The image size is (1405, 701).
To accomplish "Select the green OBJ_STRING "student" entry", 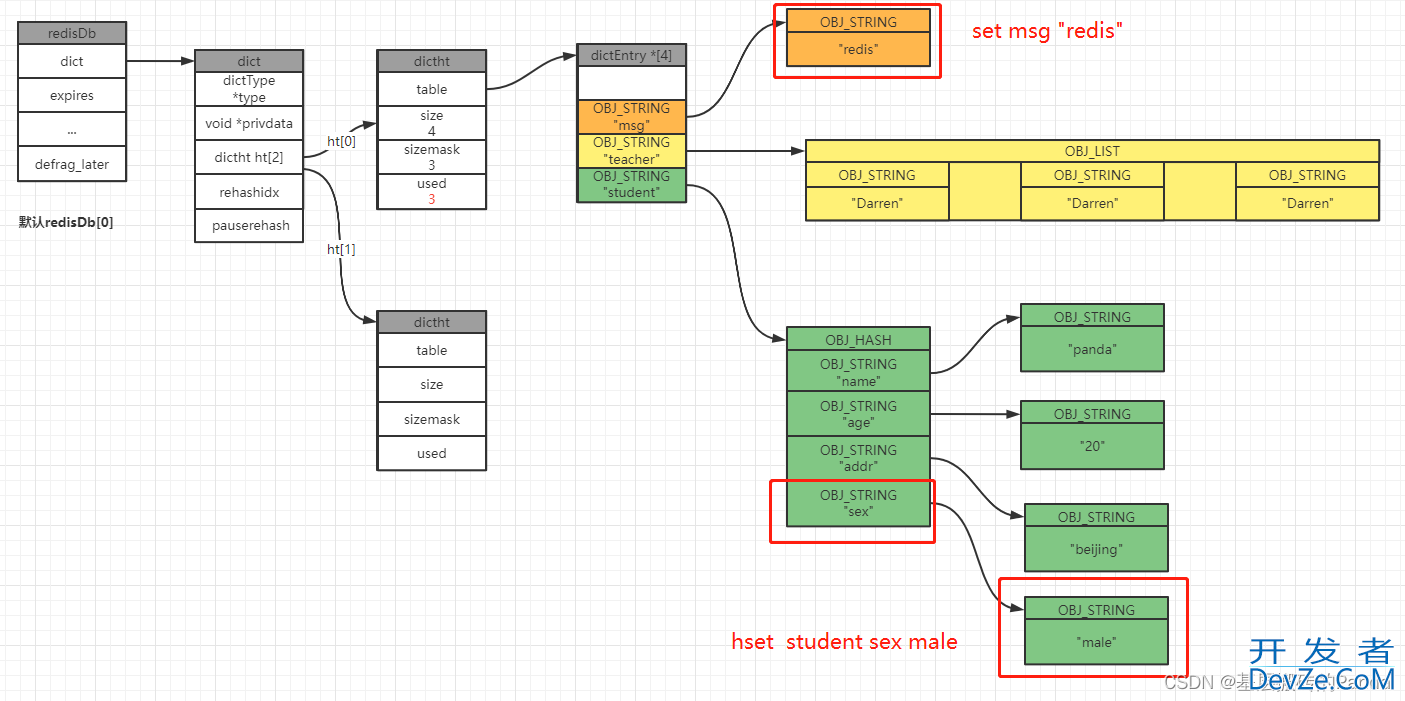I will tap(632, 185).
